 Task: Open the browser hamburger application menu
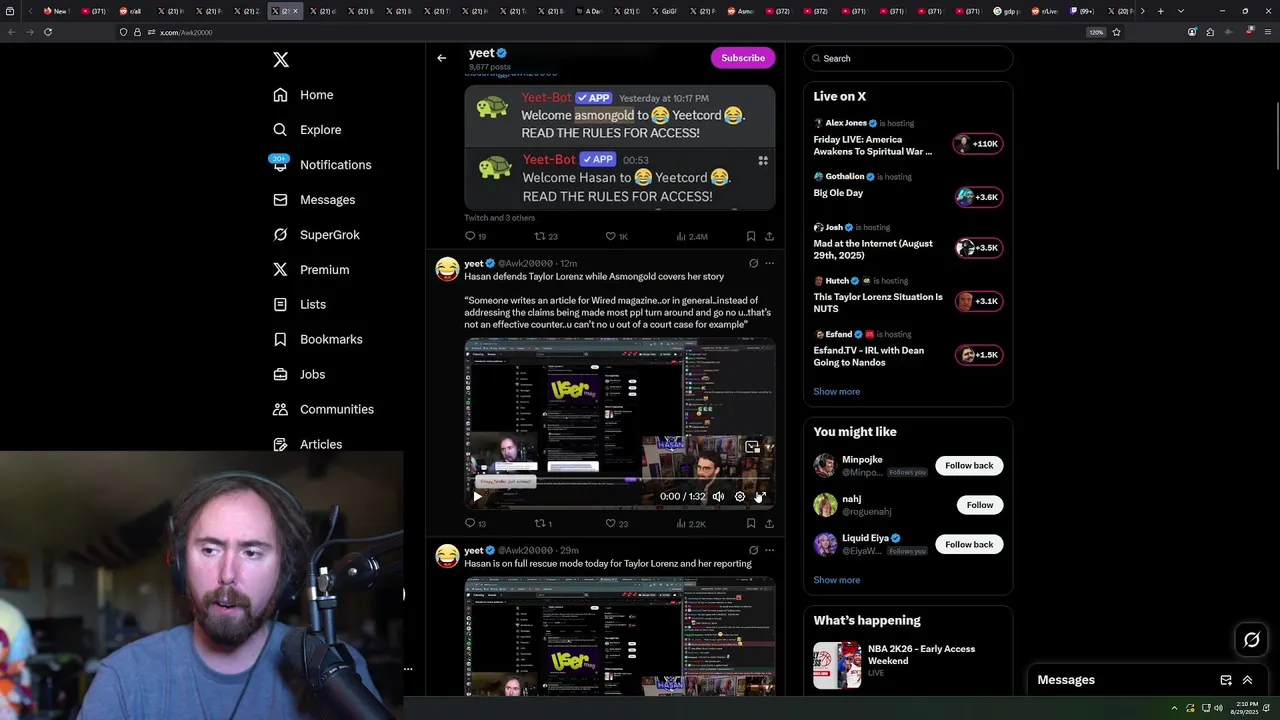tap(1266, 32)
